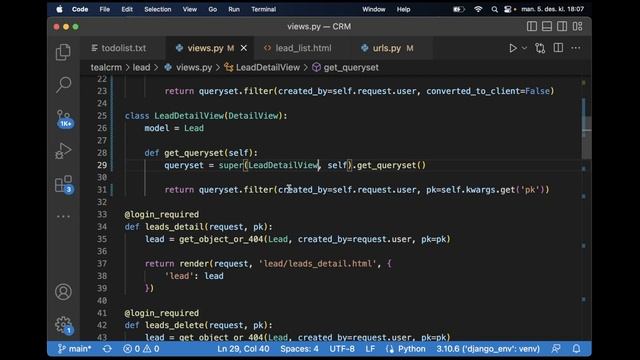The height and width of the screenshot is (360, 640).
Task: Click line number 29 in gutter
Action: pyautogui.click(x=102, y=165)
